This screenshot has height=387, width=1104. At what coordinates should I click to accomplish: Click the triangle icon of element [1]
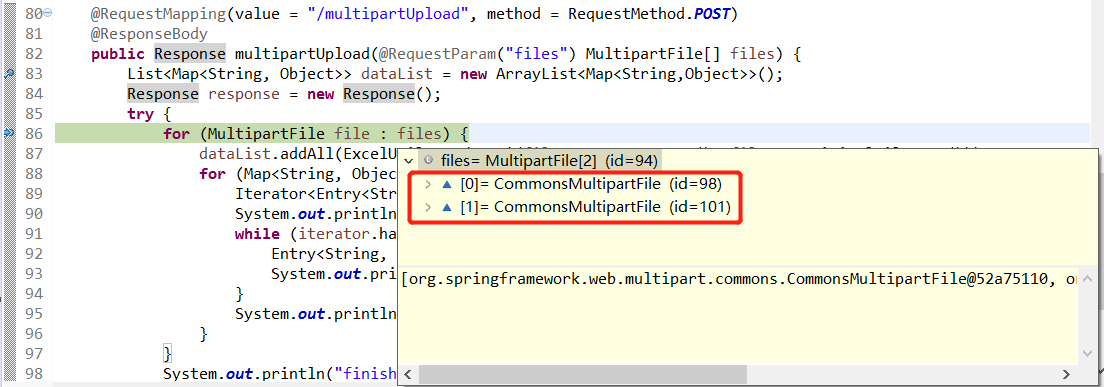tap(446, 207)
